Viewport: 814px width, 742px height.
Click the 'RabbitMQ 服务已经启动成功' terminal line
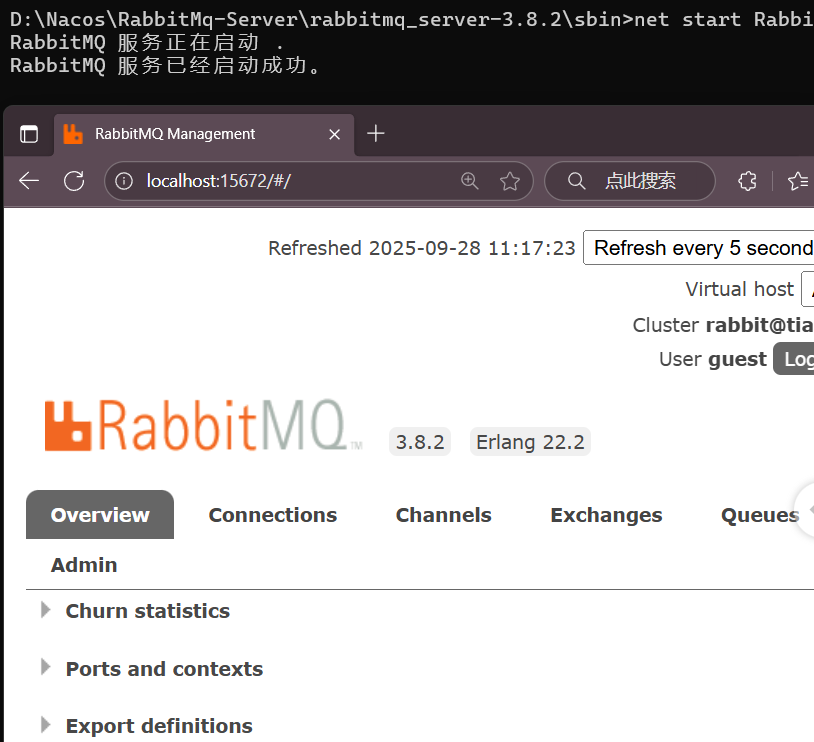tap(166, 65)
